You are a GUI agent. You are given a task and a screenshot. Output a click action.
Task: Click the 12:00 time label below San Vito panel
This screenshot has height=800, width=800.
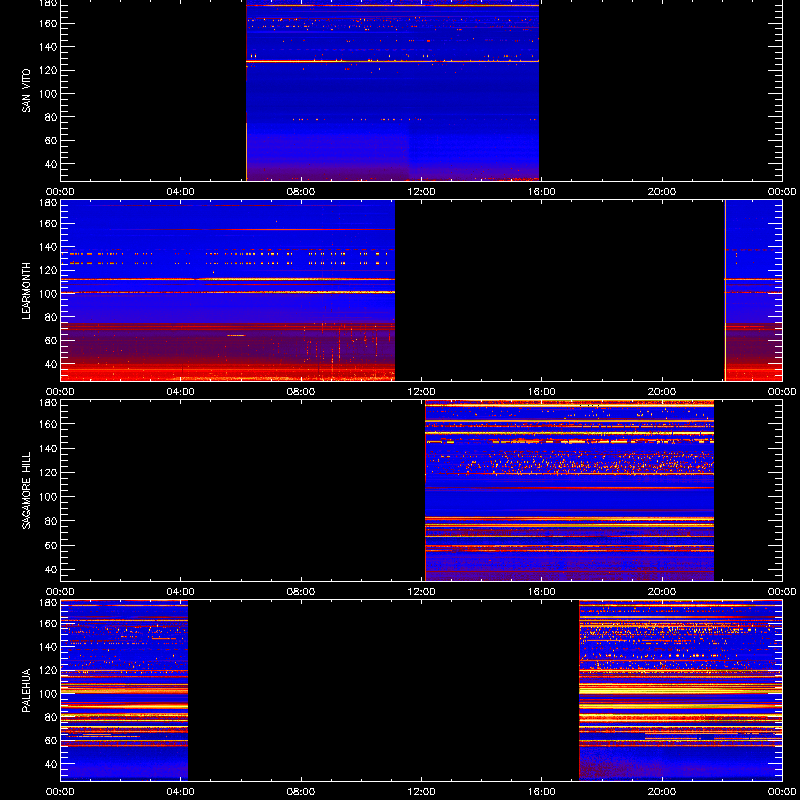pyautogui.click(x=421, y=192)
